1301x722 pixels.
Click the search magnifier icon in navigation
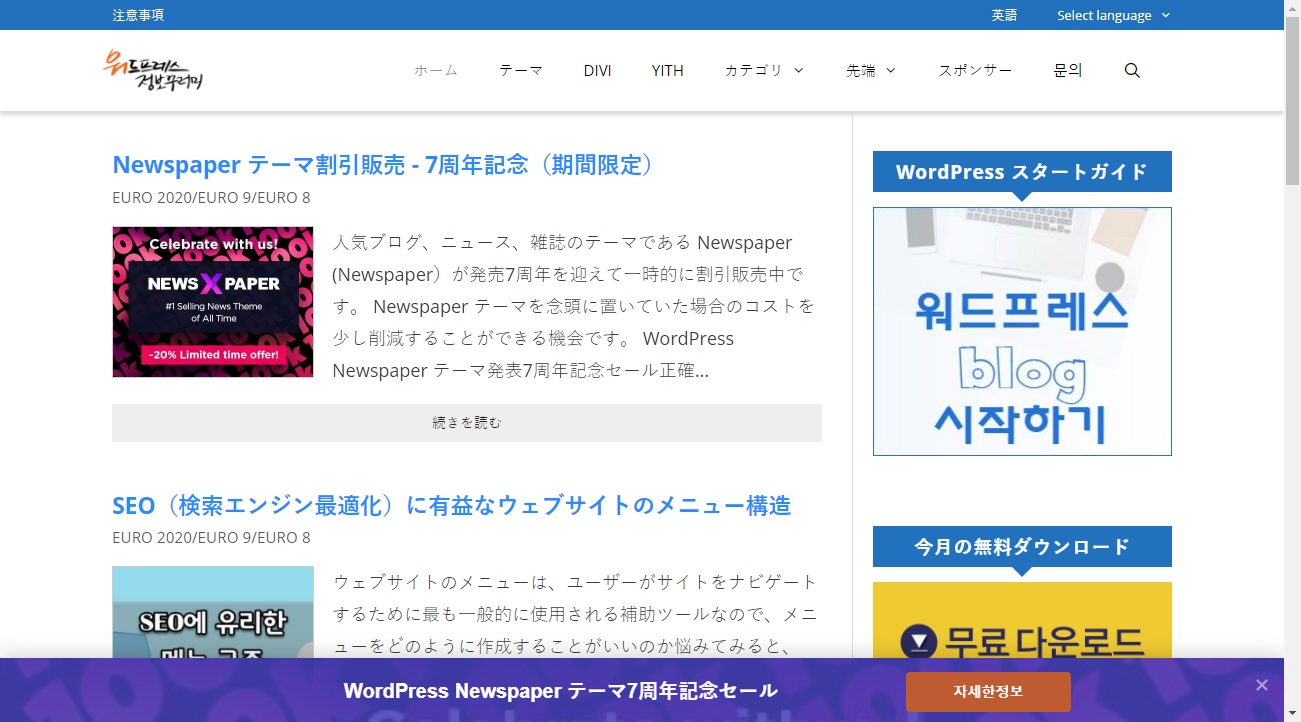[x=1132, y=71]
